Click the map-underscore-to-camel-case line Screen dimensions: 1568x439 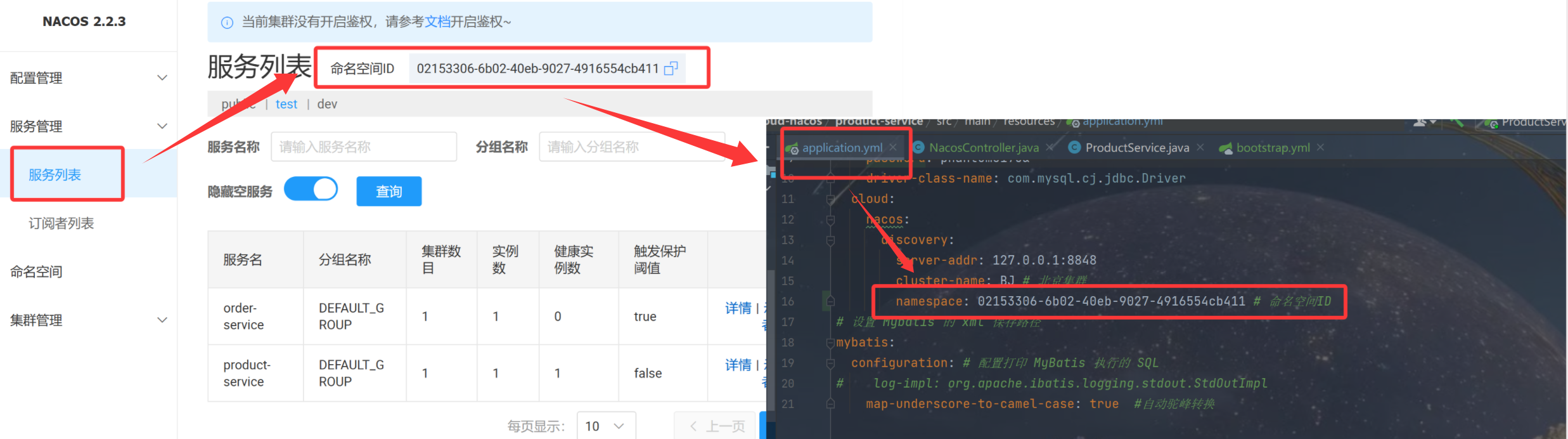(x=1040, y=403)
